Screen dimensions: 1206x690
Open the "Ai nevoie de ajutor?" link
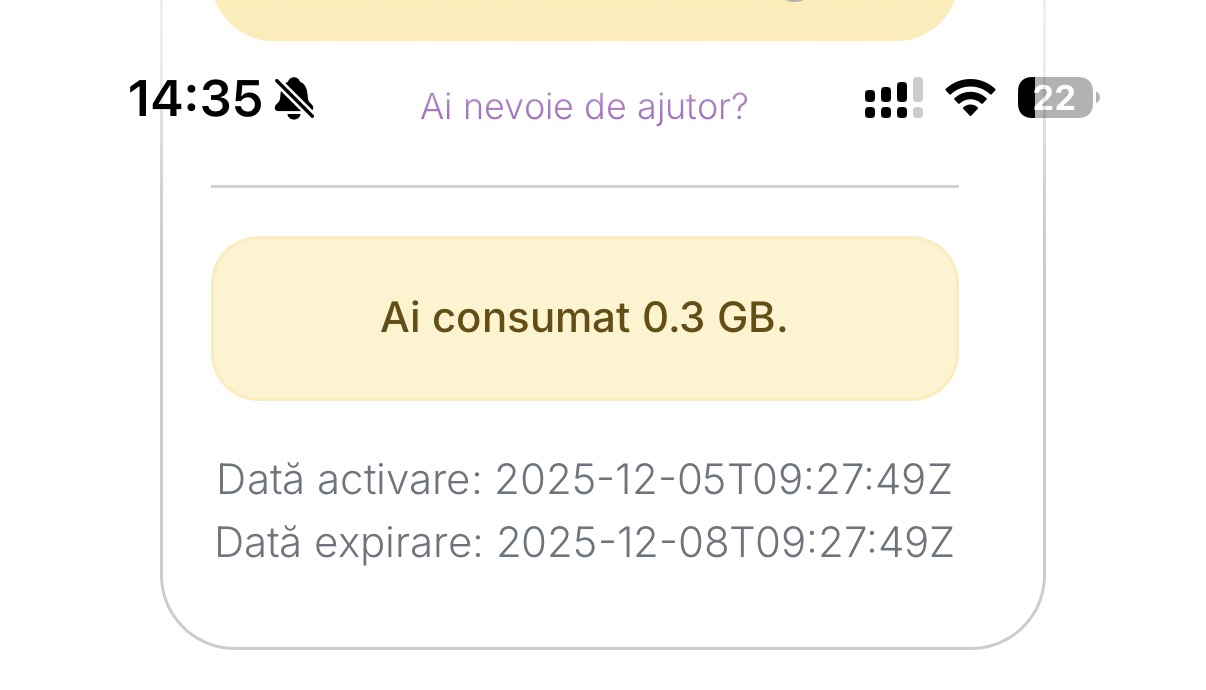(584, 106)
